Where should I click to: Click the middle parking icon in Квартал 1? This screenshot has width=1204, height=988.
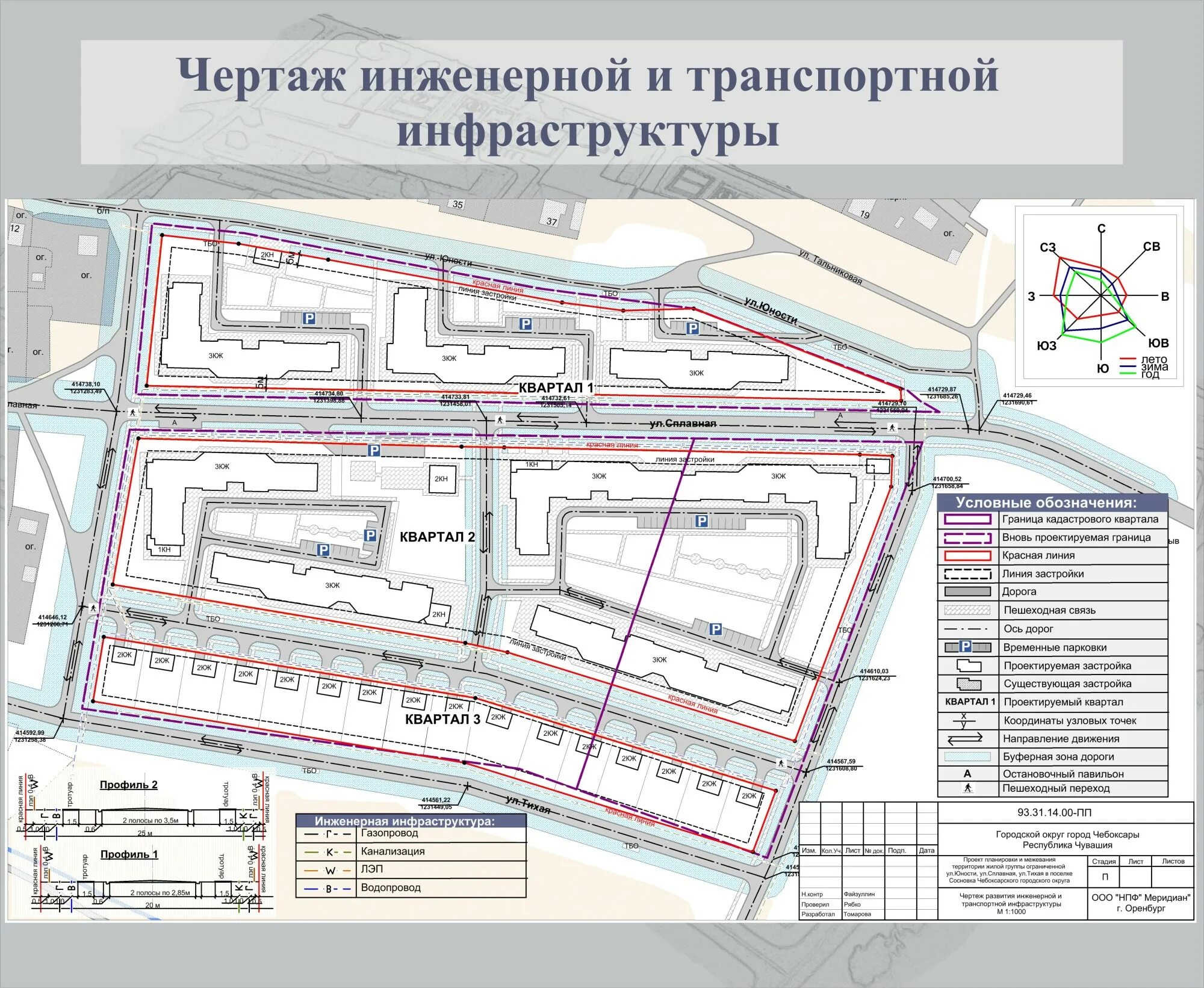tap(526, 324)
